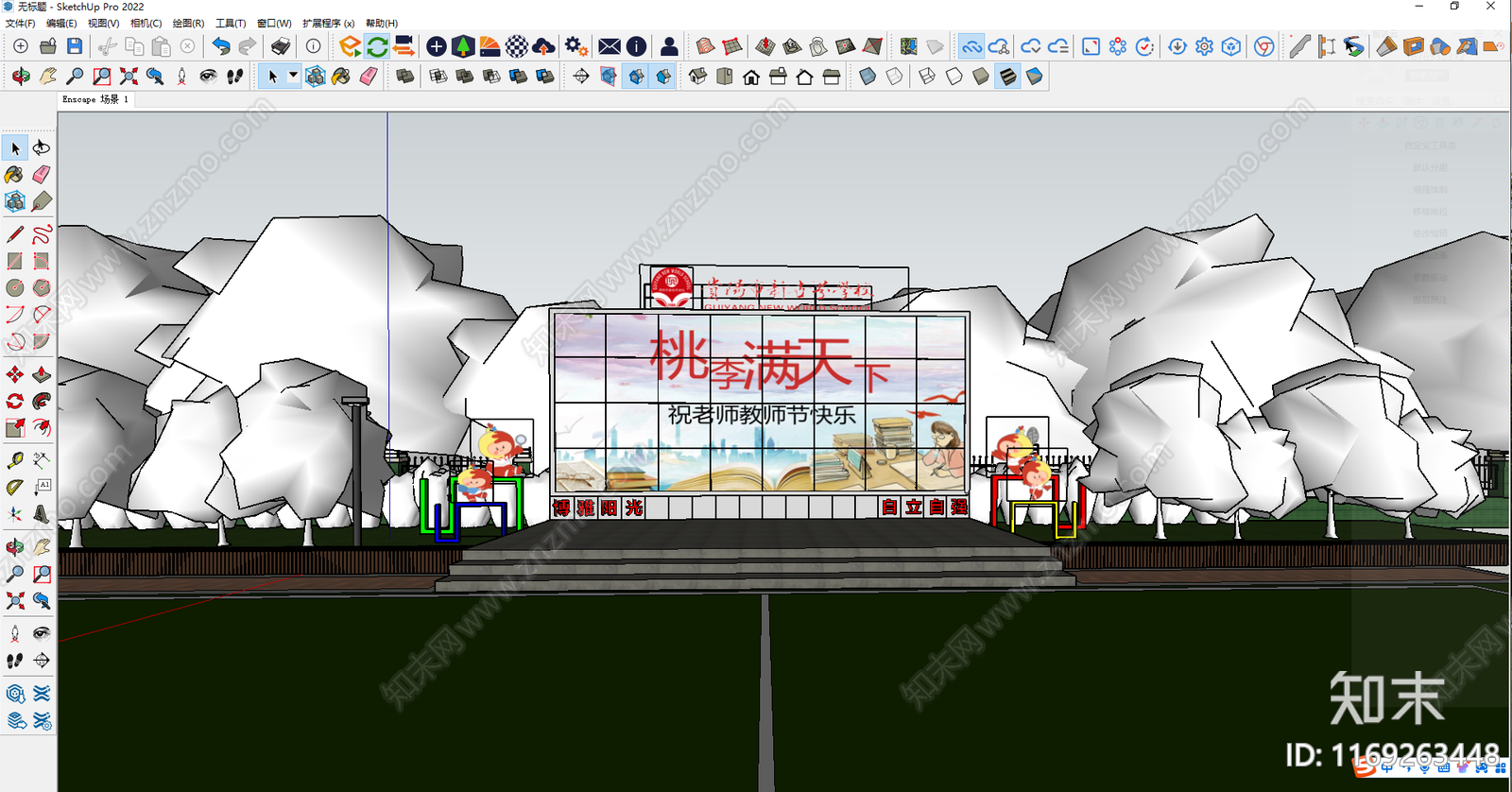Screen dimensions: 1512x792
Task: Select the Push/Pull tool
Action: click(x=42, y=374)
